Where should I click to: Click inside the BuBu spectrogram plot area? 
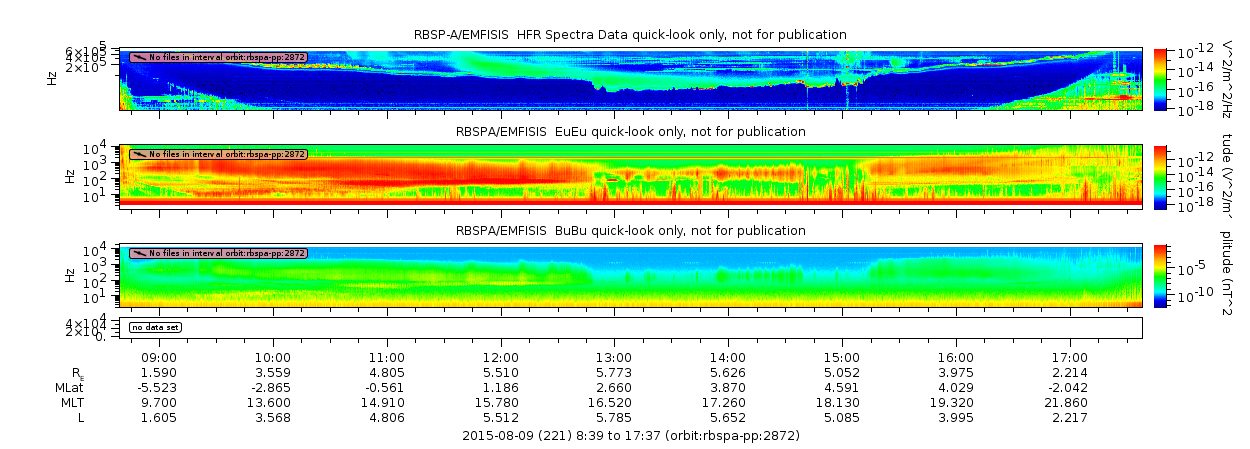coord(631,275)
